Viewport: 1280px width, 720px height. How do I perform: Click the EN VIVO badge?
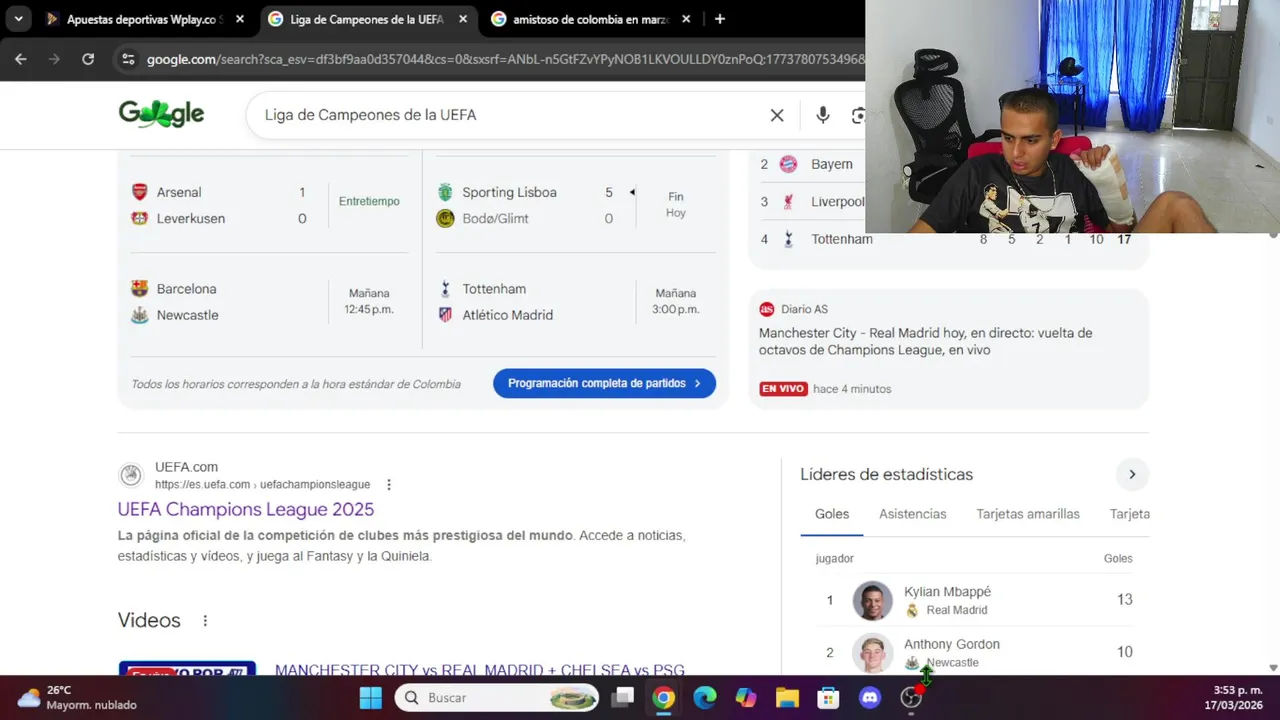coord(783,389)
